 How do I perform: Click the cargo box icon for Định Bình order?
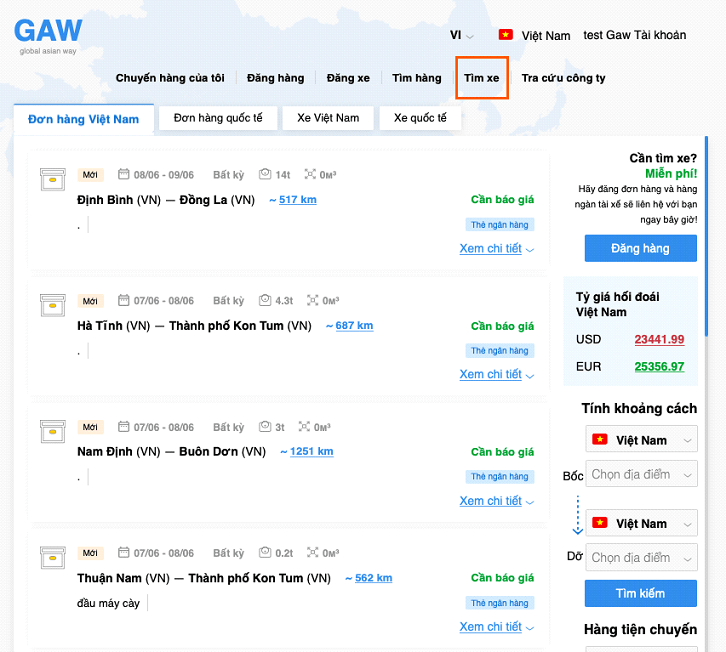(52, 180)
